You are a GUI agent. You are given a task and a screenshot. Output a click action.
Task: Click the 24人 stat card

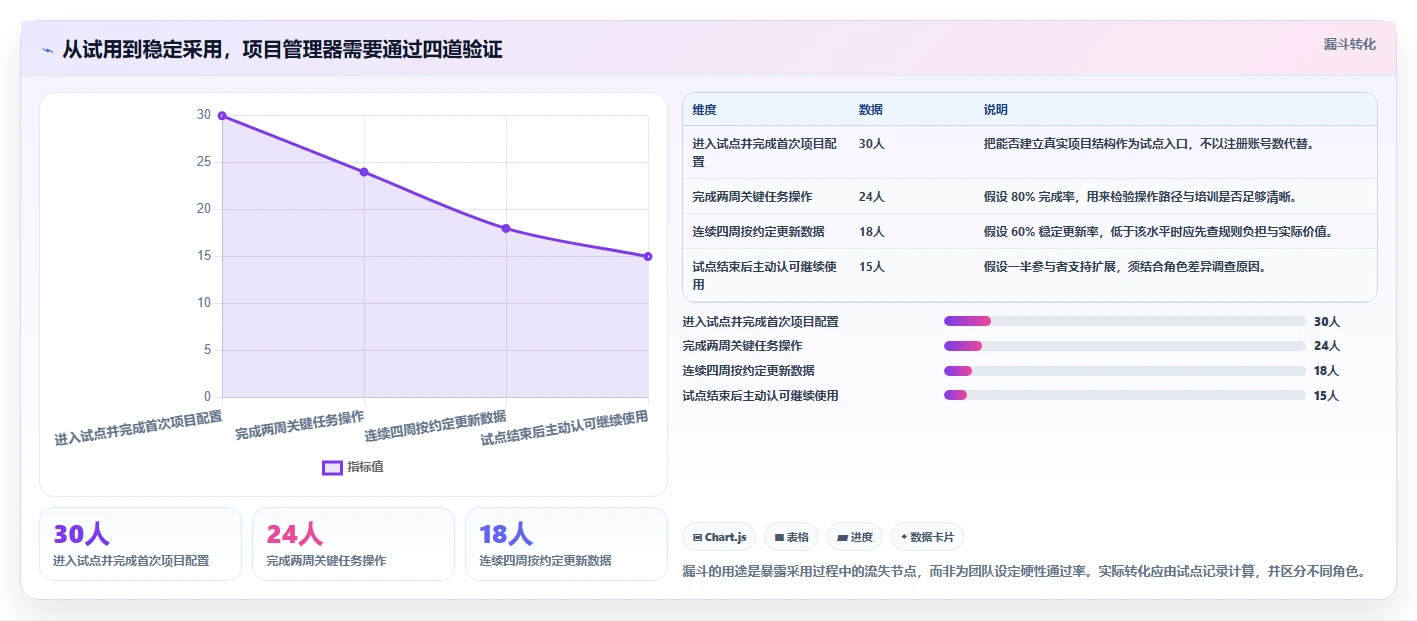[x=353, y=544]
